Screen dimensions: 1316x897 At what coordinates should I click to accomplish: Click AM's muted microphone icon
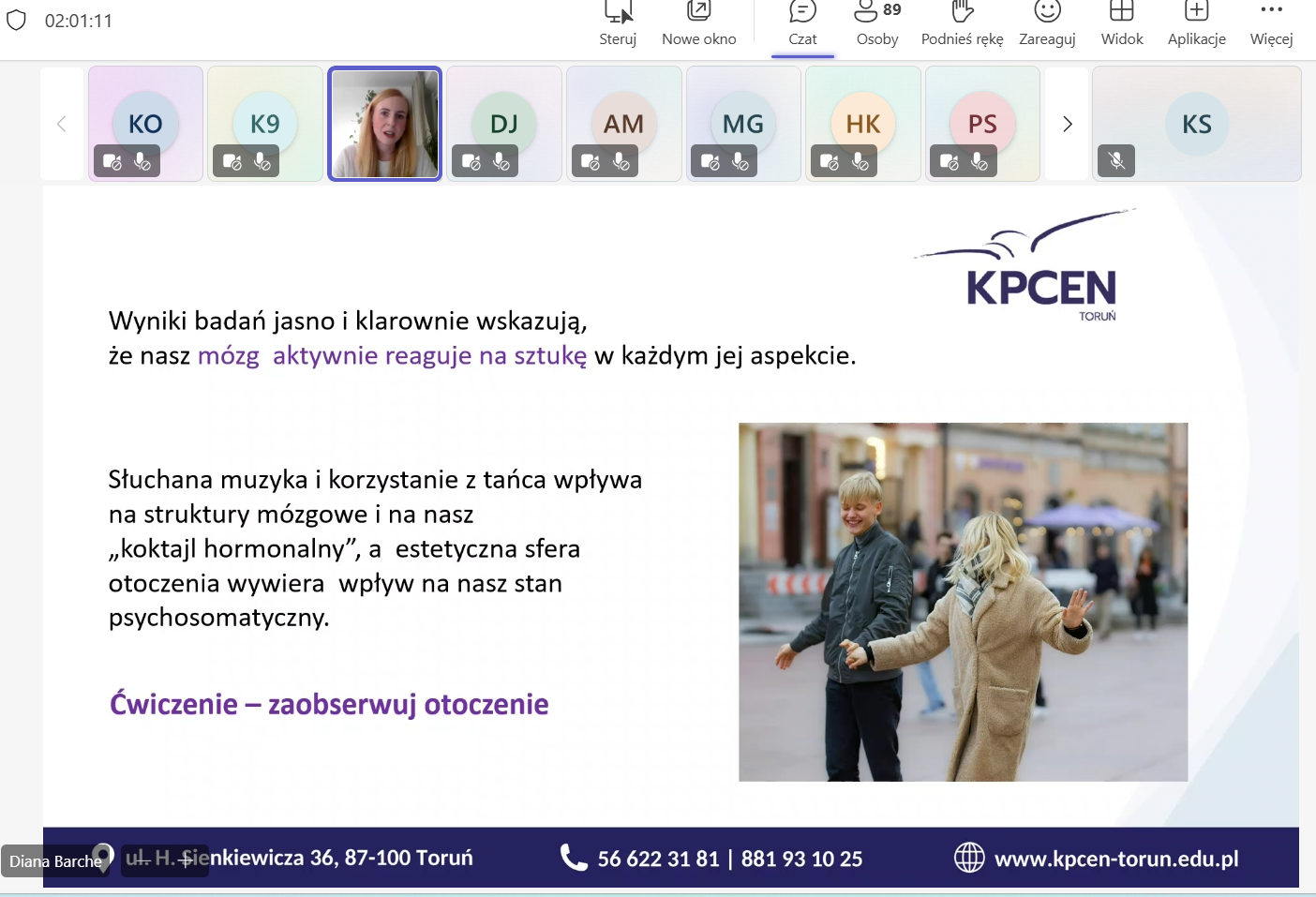click(621, 162)
